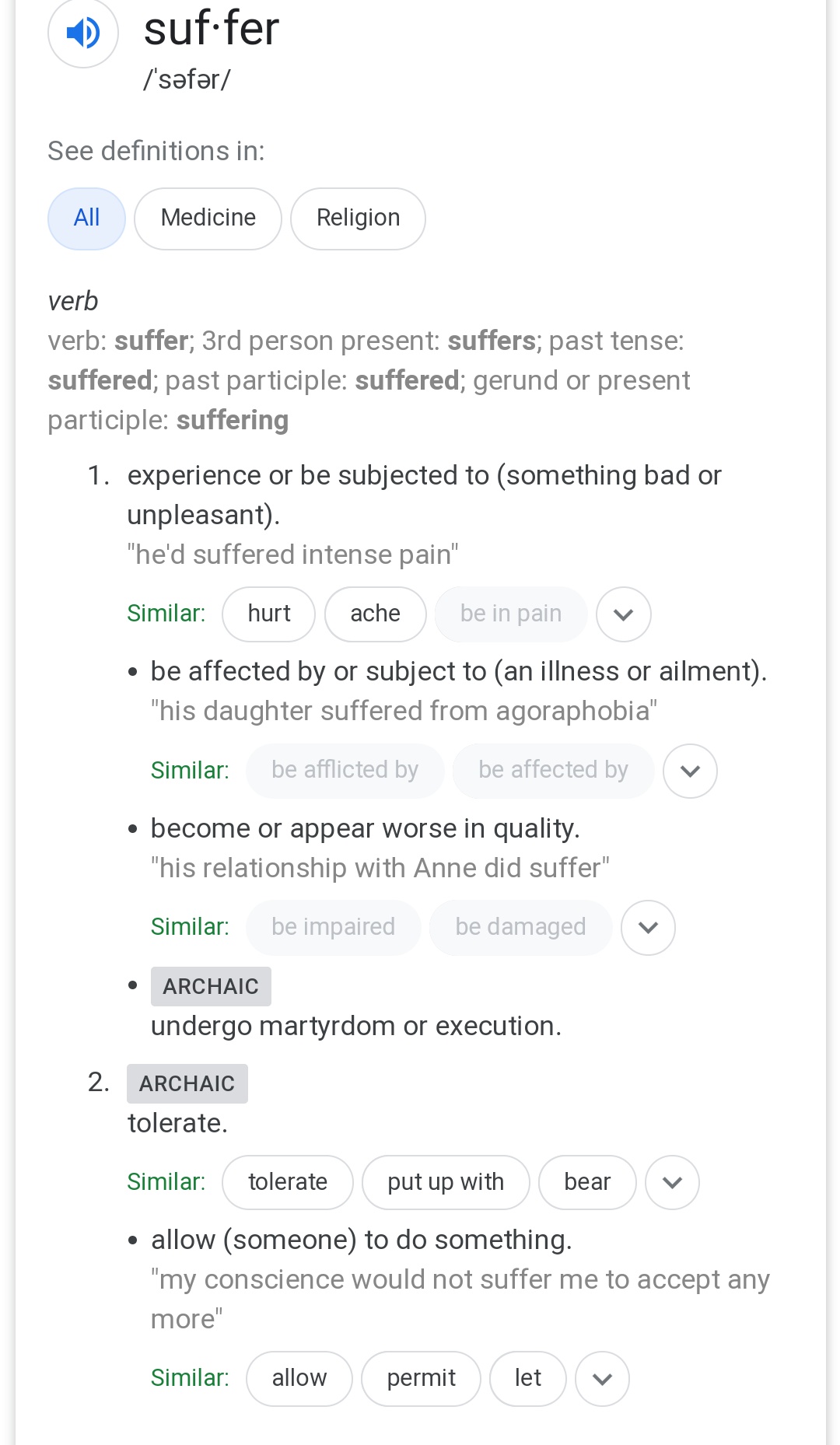Open the 'allow' synonym chip

[299, 1379]
